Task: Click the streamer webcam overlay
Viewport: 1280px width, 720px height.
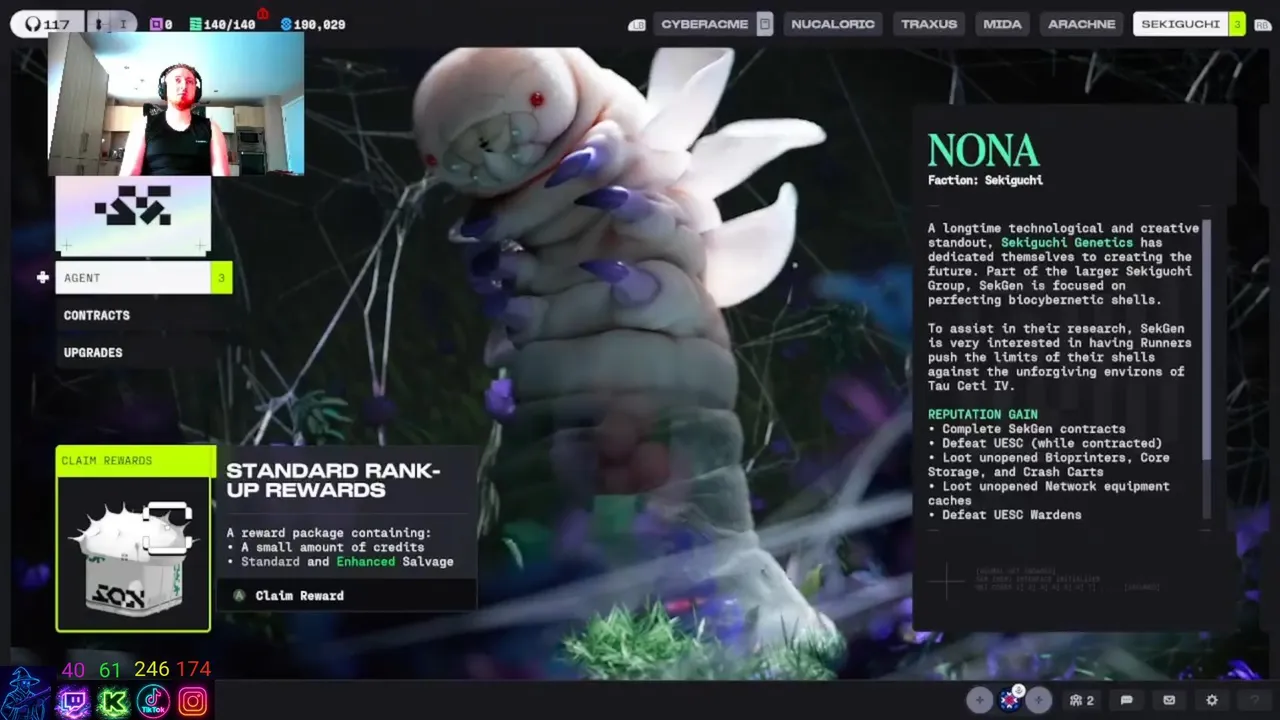Action: (176, 104)
